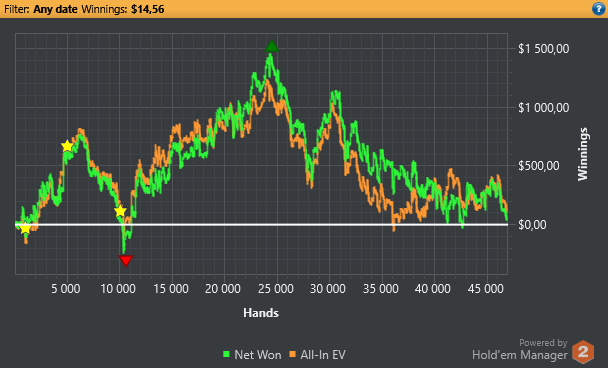The height and width of the screenshot is (368, 608).
Task: Click the vertical Winnings axis title
Action: [583, 154]
